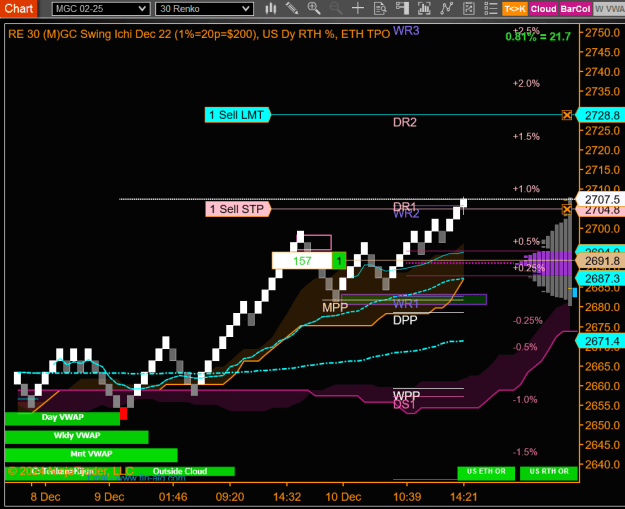
Task: Enable the cross hair cursor tool
Action: (358, 8)
